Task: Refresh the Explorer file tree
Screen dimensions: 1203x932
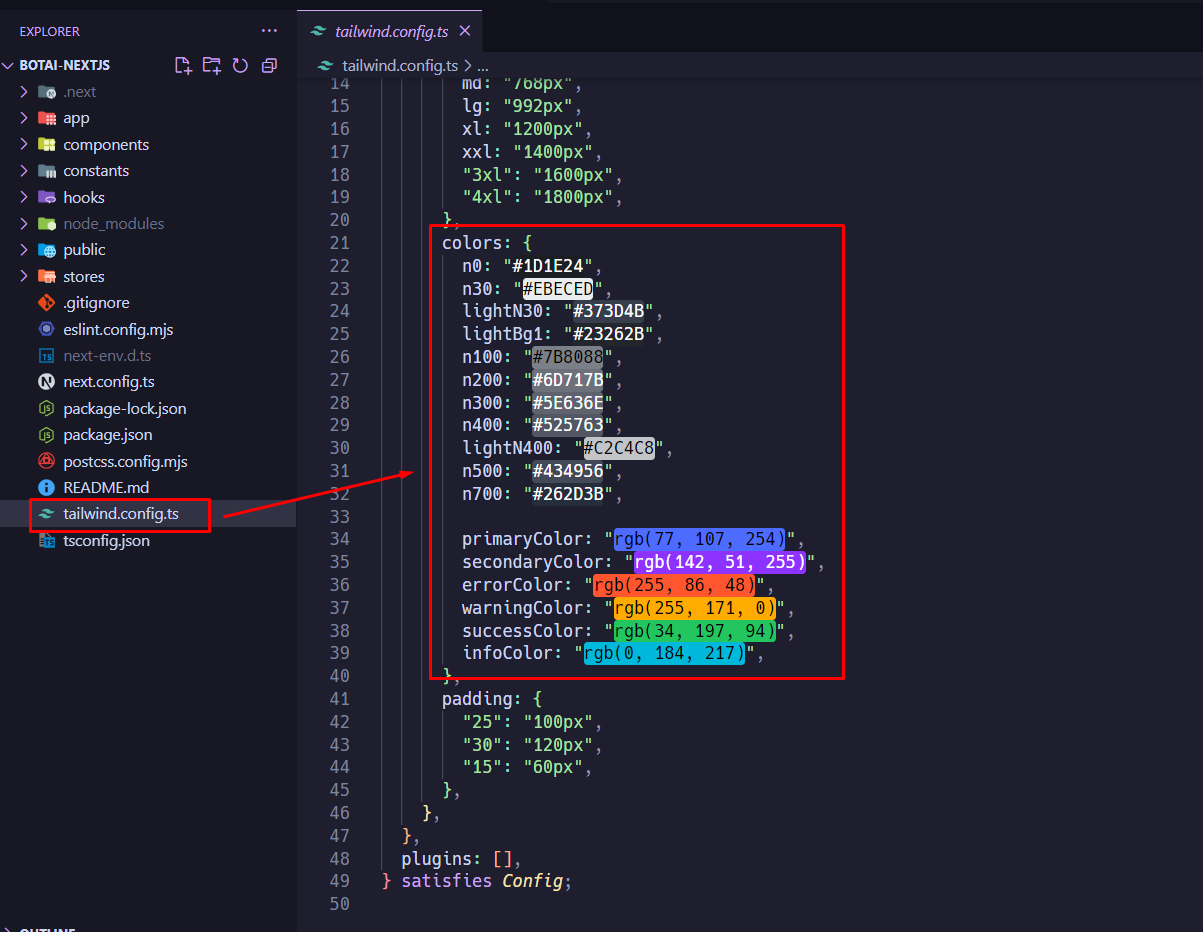Action: click(240, 65)
